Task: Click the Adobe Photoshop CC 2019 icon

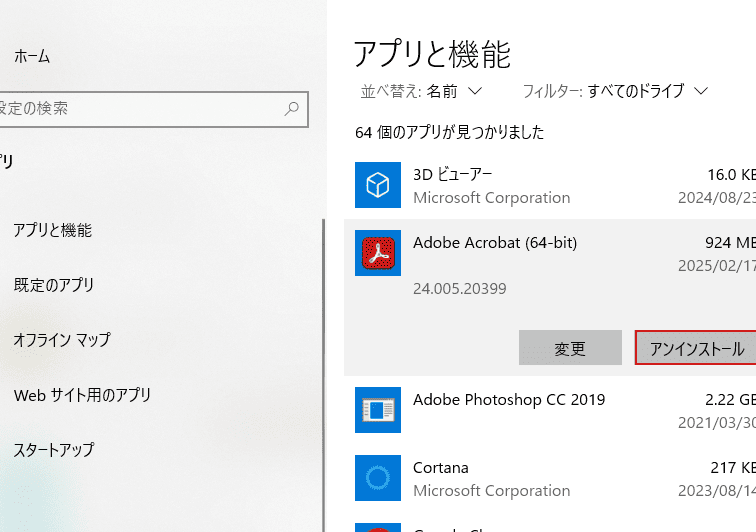Action: coord(378,410)
